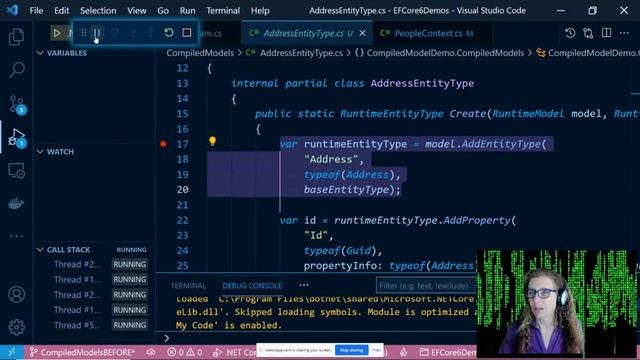
Task: Select the first Thread #2 row in call stack
Action: click(94, 264)
